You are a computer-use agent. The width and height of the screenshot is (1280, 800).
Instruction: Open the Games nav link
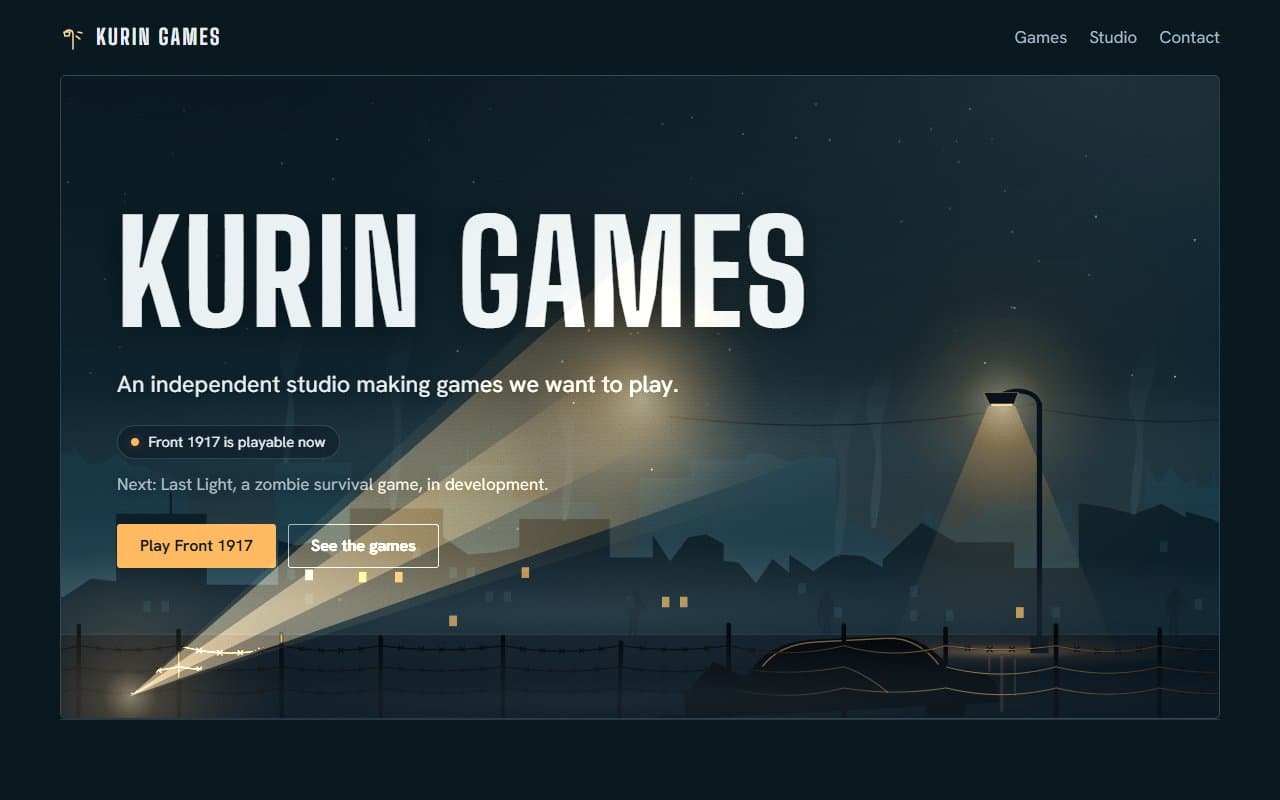(1040, 38)
